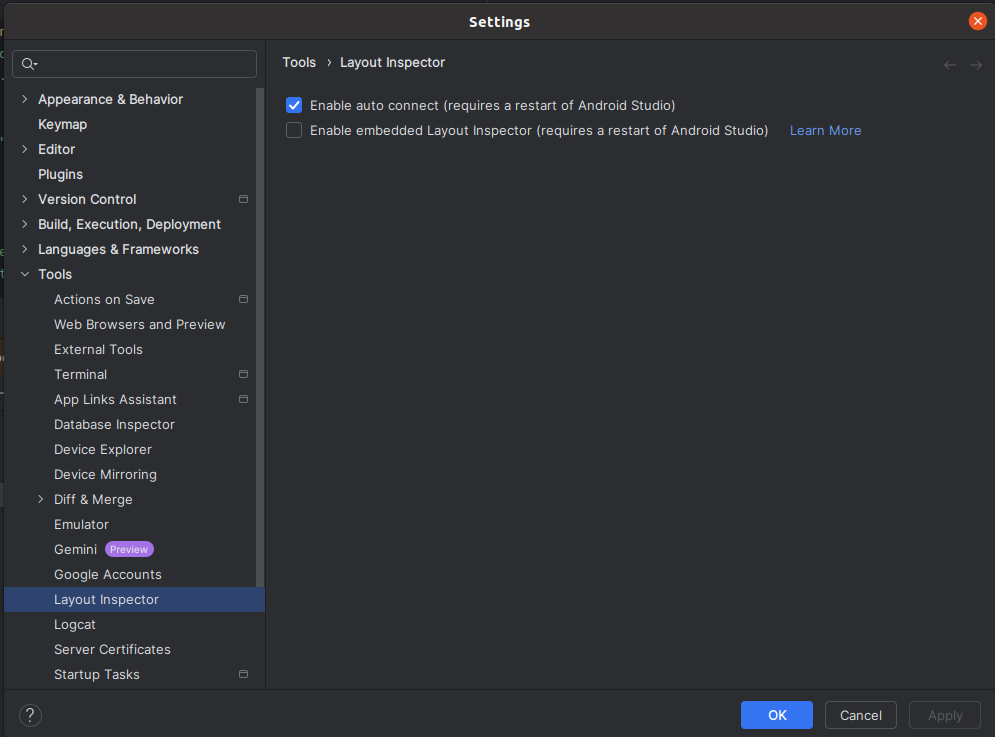This screenshot has height=737, width=995.
Task: Click project-level icon beside Startup Tasks
Action: 243,674
